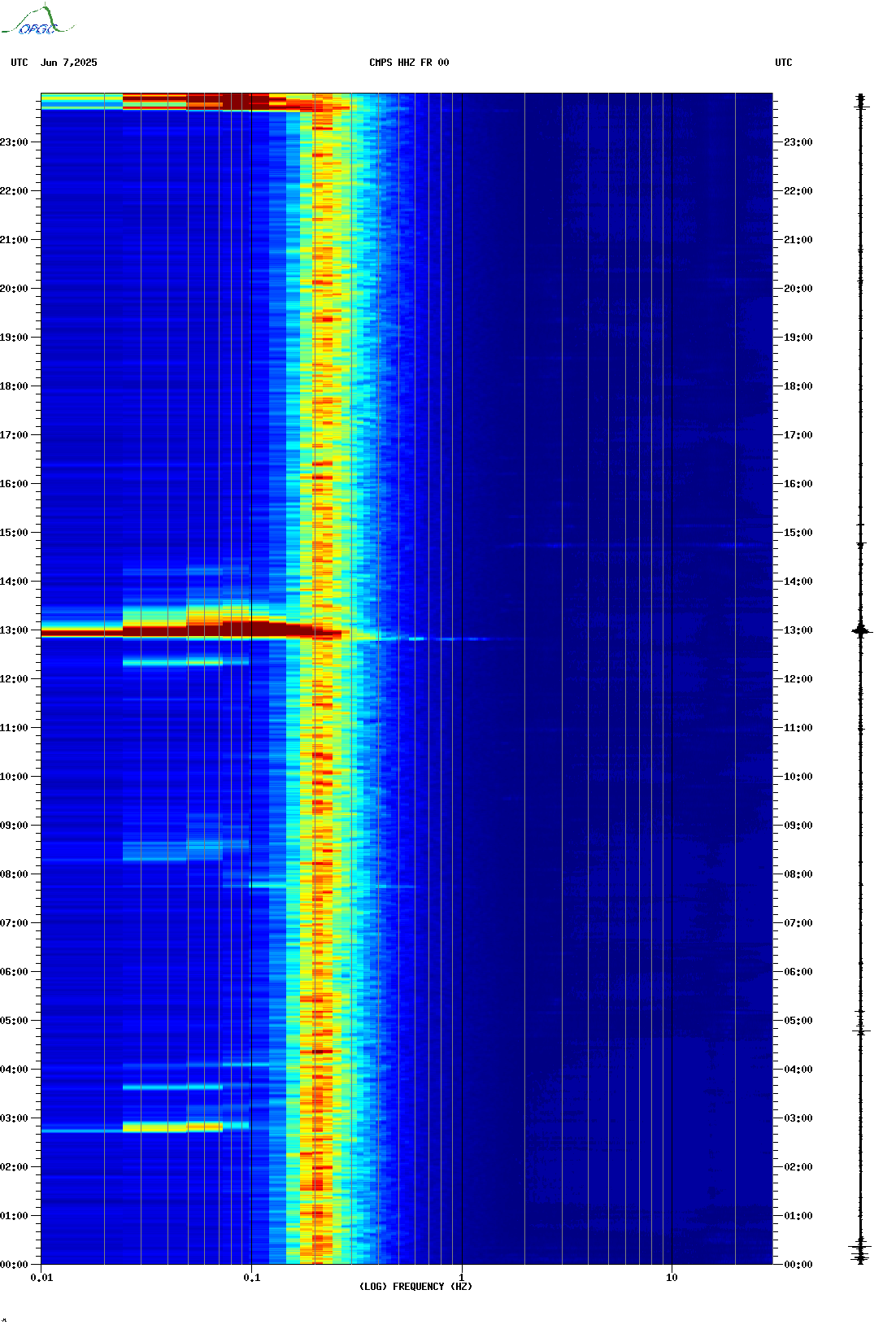Click the left-axis 21:00 time label
Image resolution: width=896 pixels, height=1329 pixels.
14,240
